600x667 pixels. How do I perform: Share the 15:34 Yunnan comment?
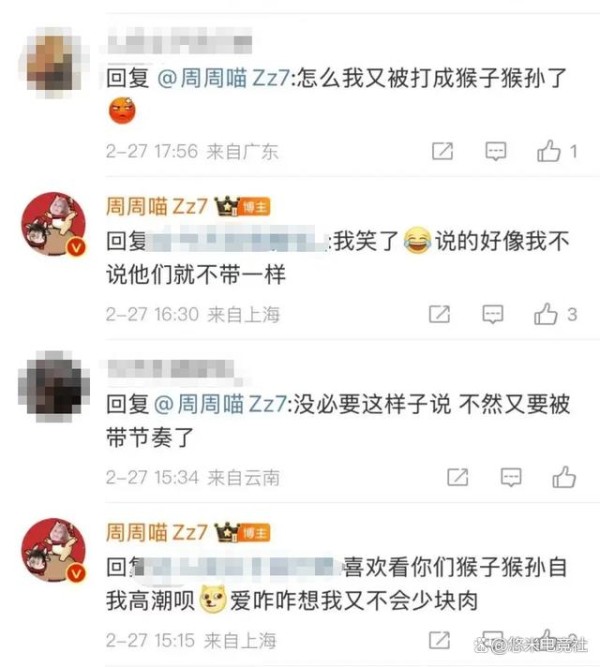[458, 477]
